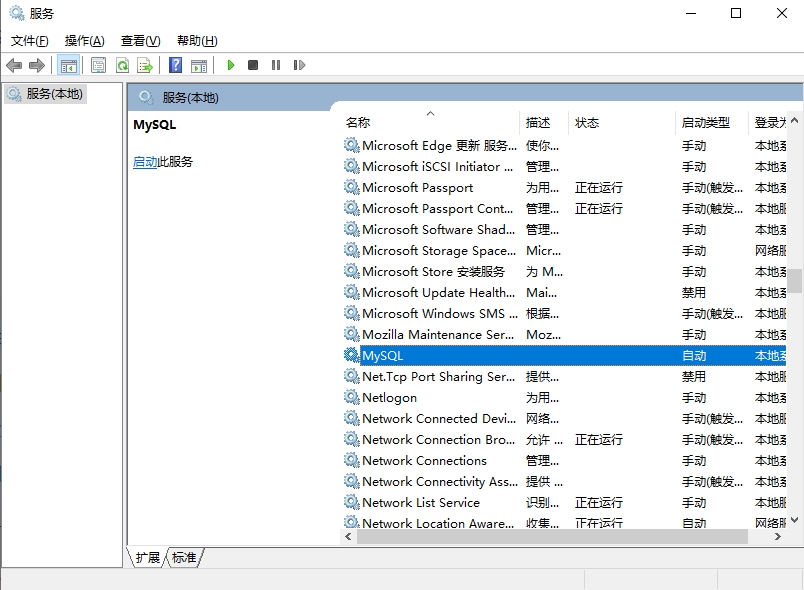
Task: Click the Forward arrow in the toolbar
Action: pyautogui.click(x=37, y=65)
